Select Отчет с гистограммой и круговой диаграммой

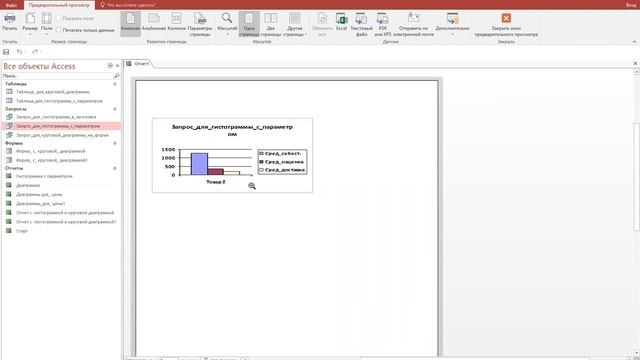point(61,213)
